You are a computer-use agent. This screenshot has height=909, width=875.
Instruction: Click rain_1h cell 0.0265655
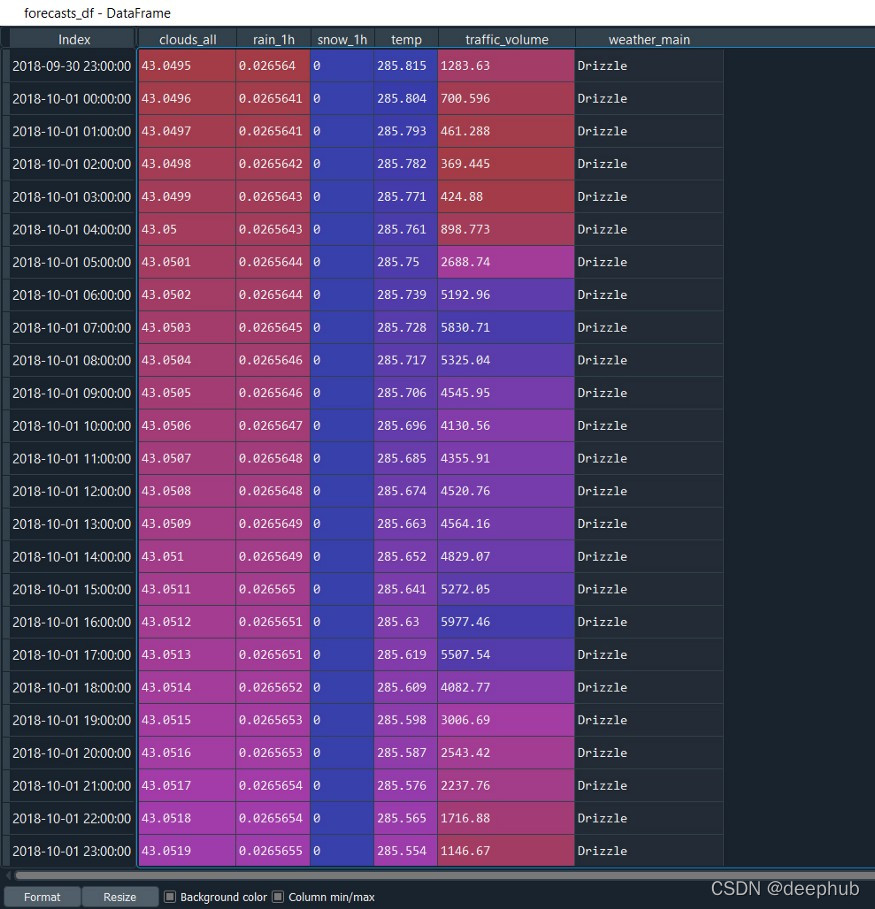click(273, 851)
